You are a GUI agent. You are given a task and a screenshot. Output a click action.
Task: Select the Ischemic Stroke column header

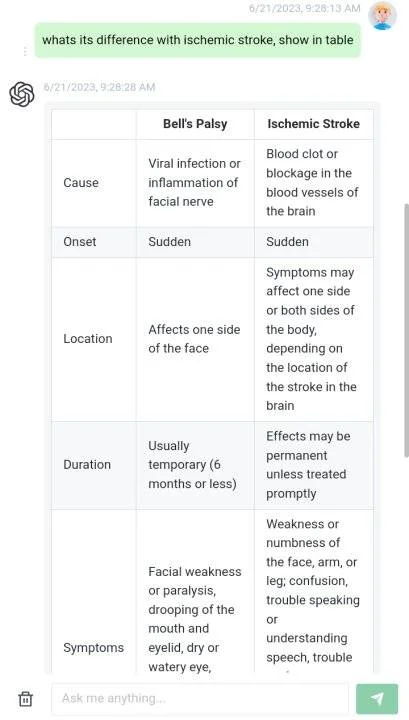314,124
